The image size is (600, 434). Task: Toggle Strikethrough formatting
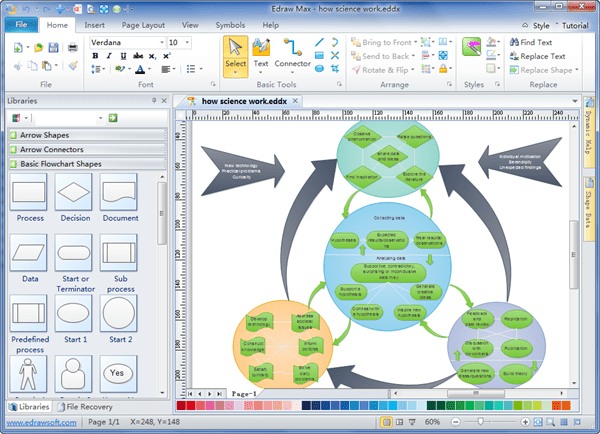click(x=138, y=56)
